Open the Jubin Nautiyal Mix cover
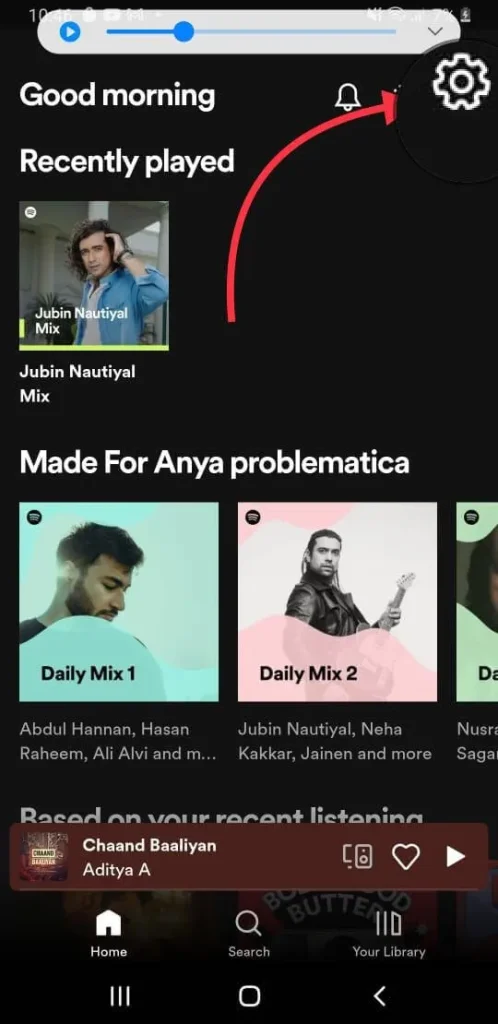The image size is (498, 1024). (x=94, y=276)
